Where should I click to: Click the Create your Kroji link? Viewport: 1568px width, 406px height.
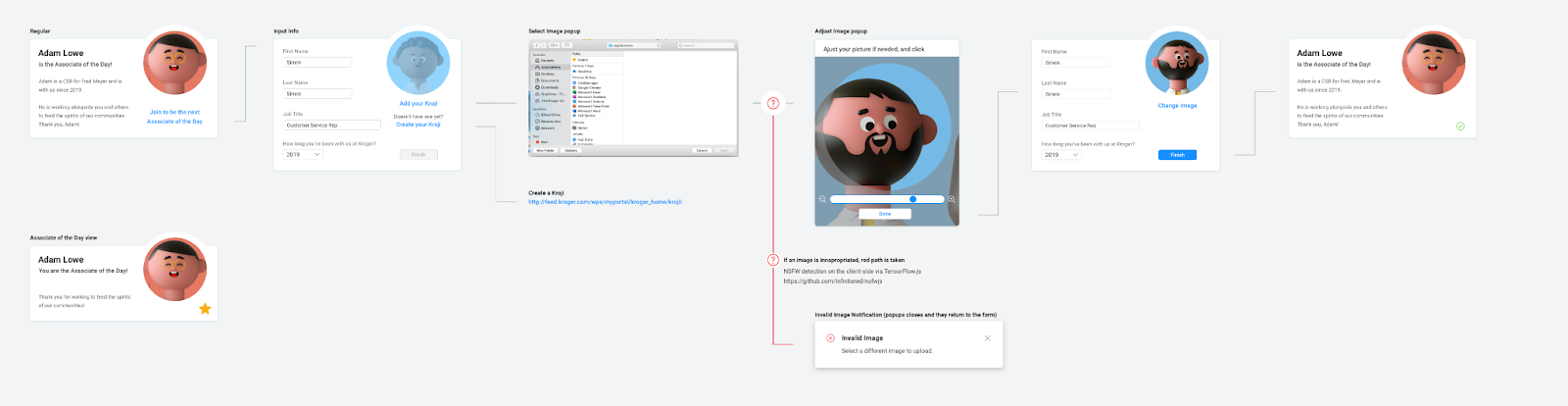[x=418, y=125]
